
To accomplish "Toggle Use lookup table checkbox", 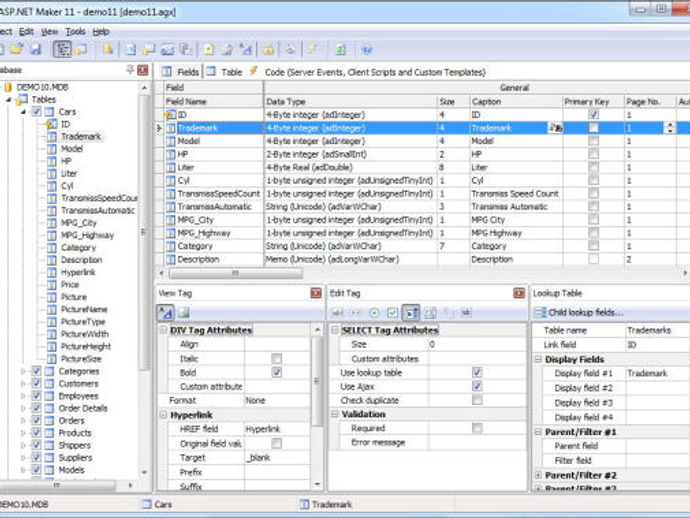I will [477, 372].
